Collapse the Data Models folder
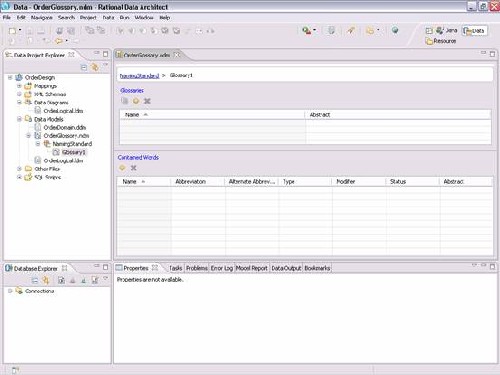The width and height of the screenshot is (500, 375). tap(19, 119)
